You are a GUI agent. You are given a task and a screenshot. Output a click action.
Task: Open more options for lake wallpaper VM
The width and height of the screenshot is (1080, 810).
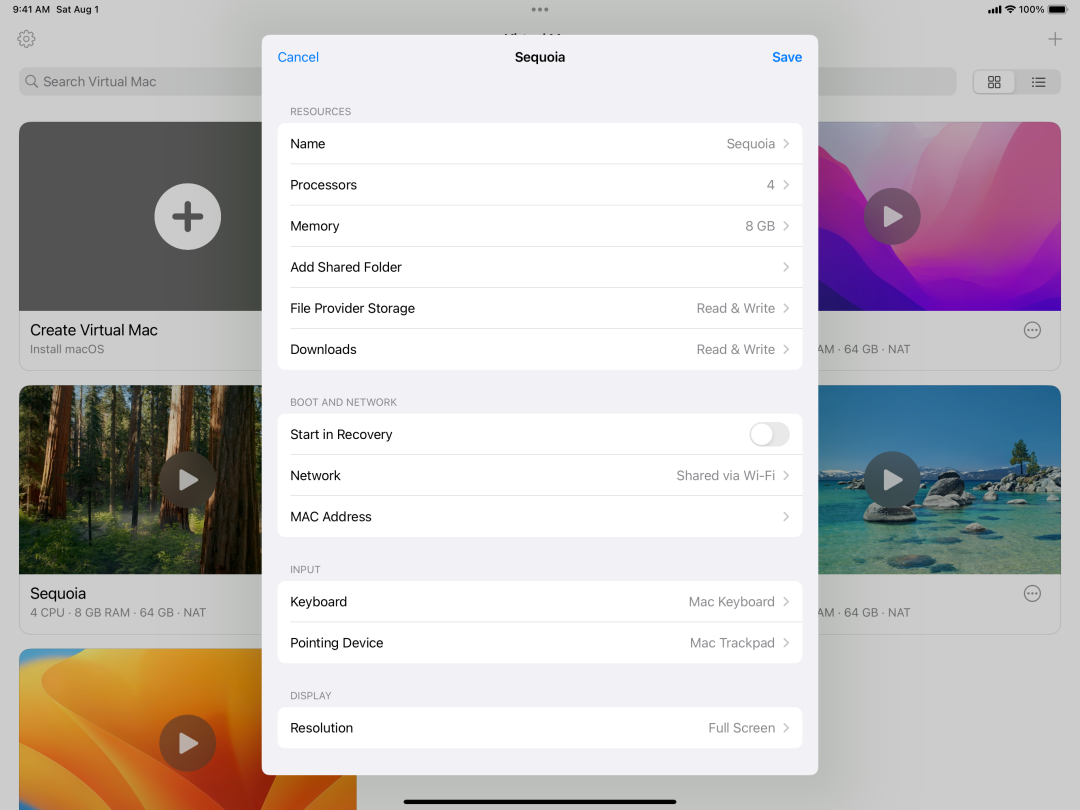click(x=1032, y=593)
